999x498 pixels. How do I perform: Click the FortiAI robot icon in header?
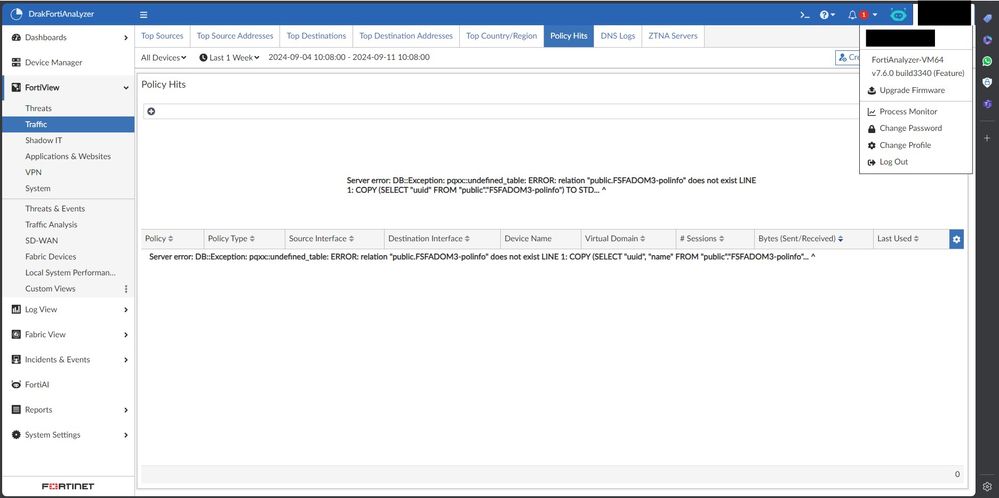[x=898, y=15]
